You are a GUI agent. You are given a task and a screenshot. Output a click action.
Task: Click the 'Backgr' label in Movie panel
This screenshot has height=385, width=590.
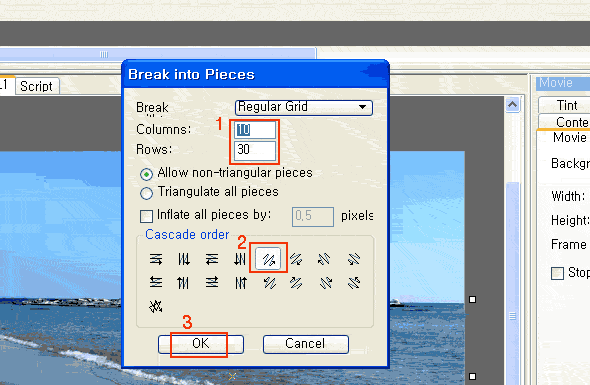click(x=570, y=164)
